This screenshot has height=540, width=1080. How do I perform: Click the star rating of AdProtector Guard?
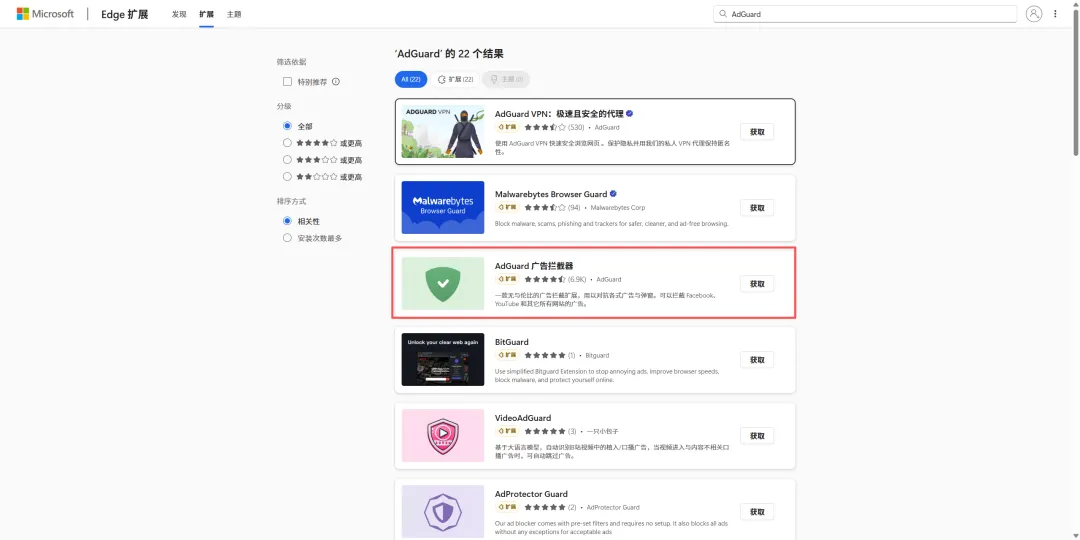click(x=545, y=508)
